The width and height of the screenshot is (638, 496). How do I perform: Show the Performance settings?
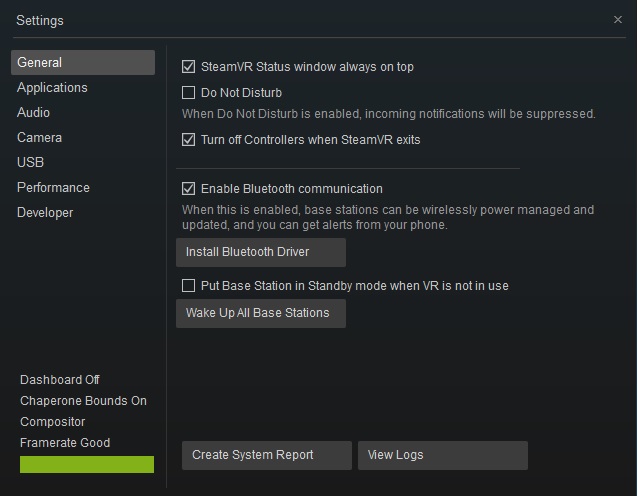pyautogui.click(x=53, y=188)
